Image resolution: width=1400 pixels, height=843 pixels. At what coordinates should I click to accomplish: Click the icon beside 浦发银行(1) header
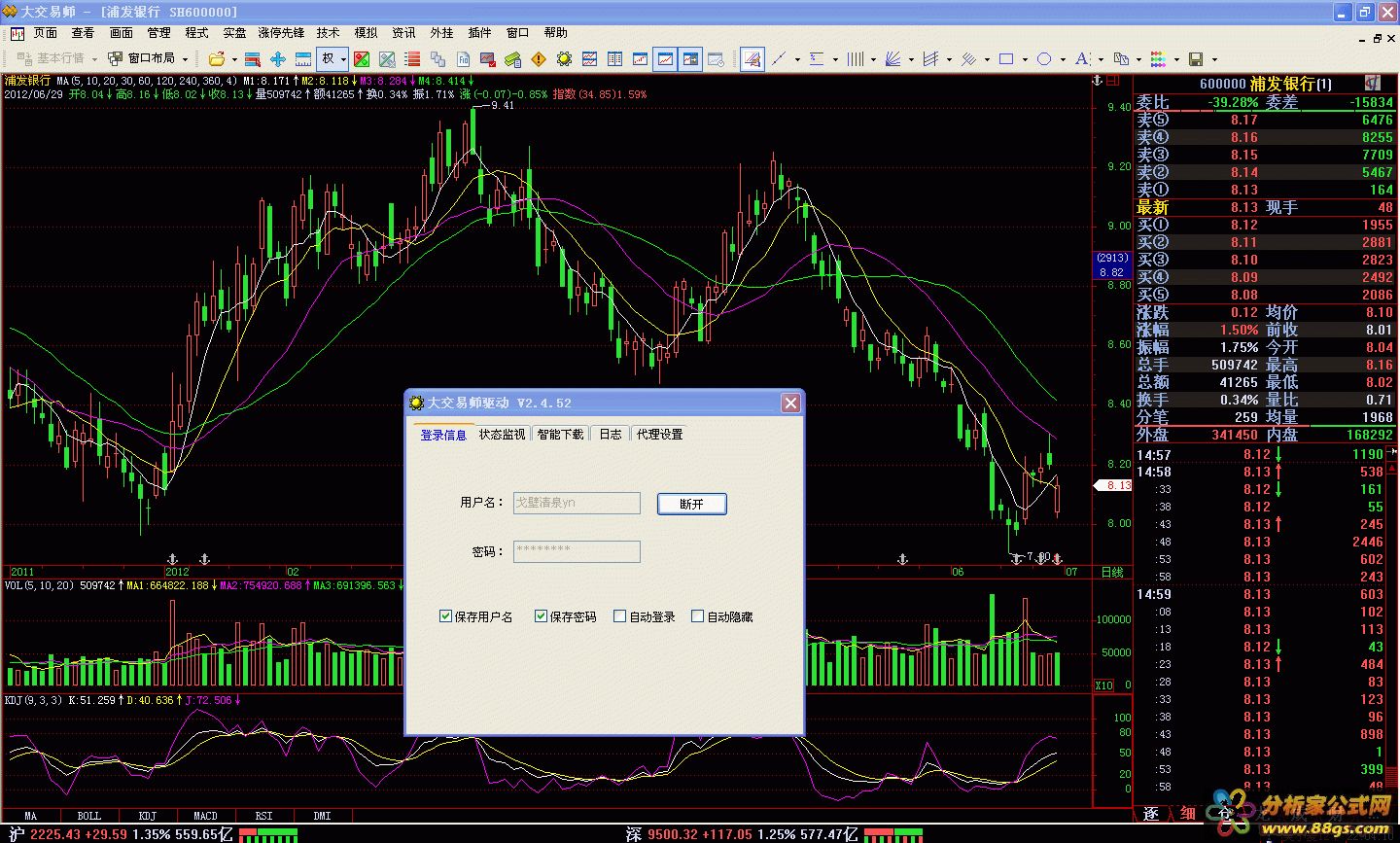1372,84
